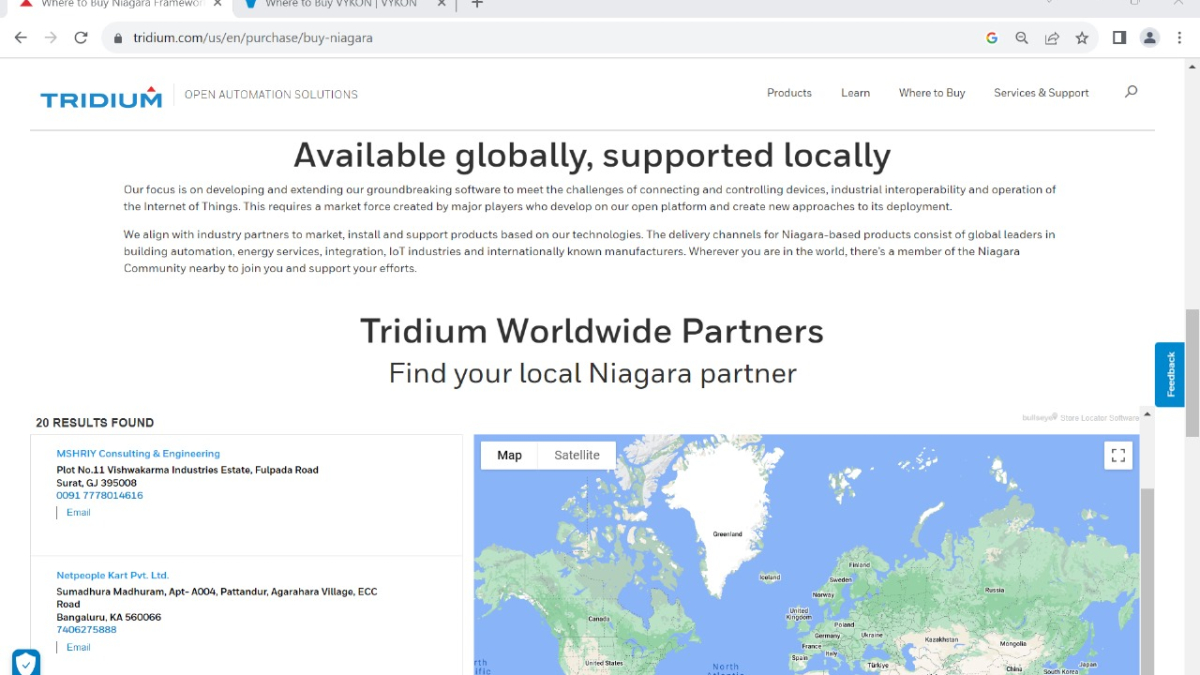Reload the page with the refresh icon
The width and height of the screenshot is (1200, 675).
pos(81,38)
